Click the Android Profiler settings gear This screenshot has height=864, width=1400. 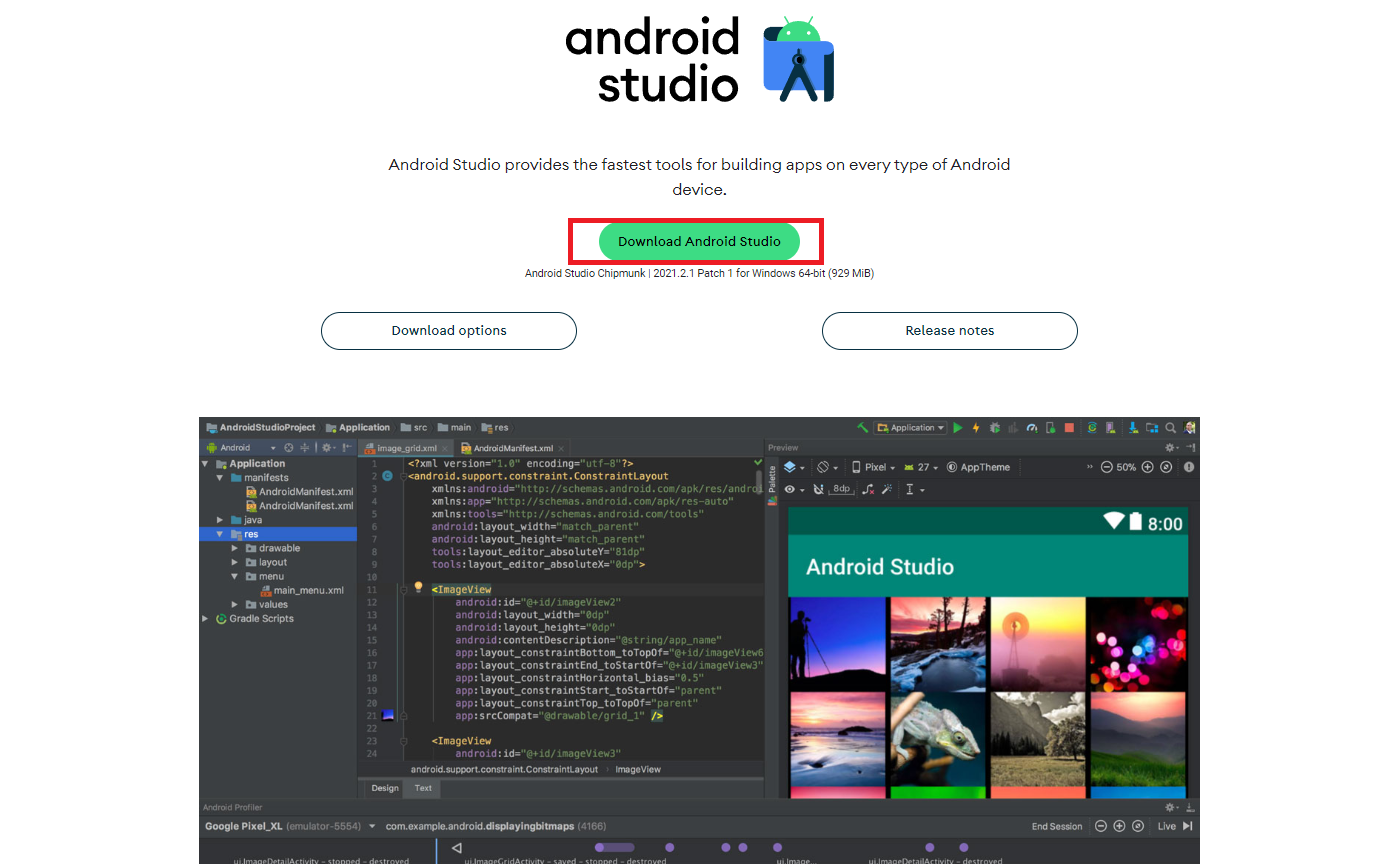click(1171, 807)
